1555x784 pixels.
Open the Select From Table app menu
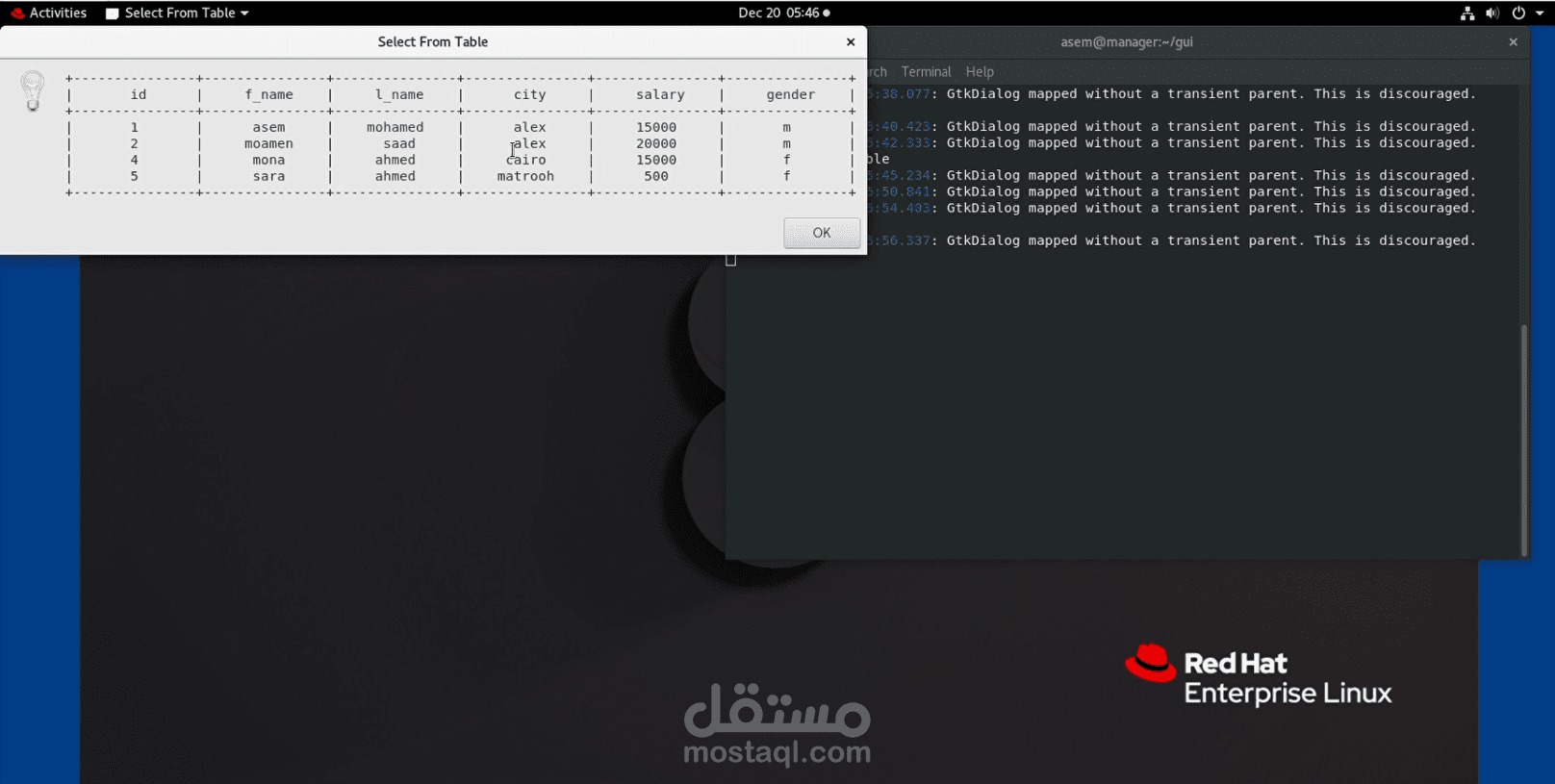click(x=178, y=13)
